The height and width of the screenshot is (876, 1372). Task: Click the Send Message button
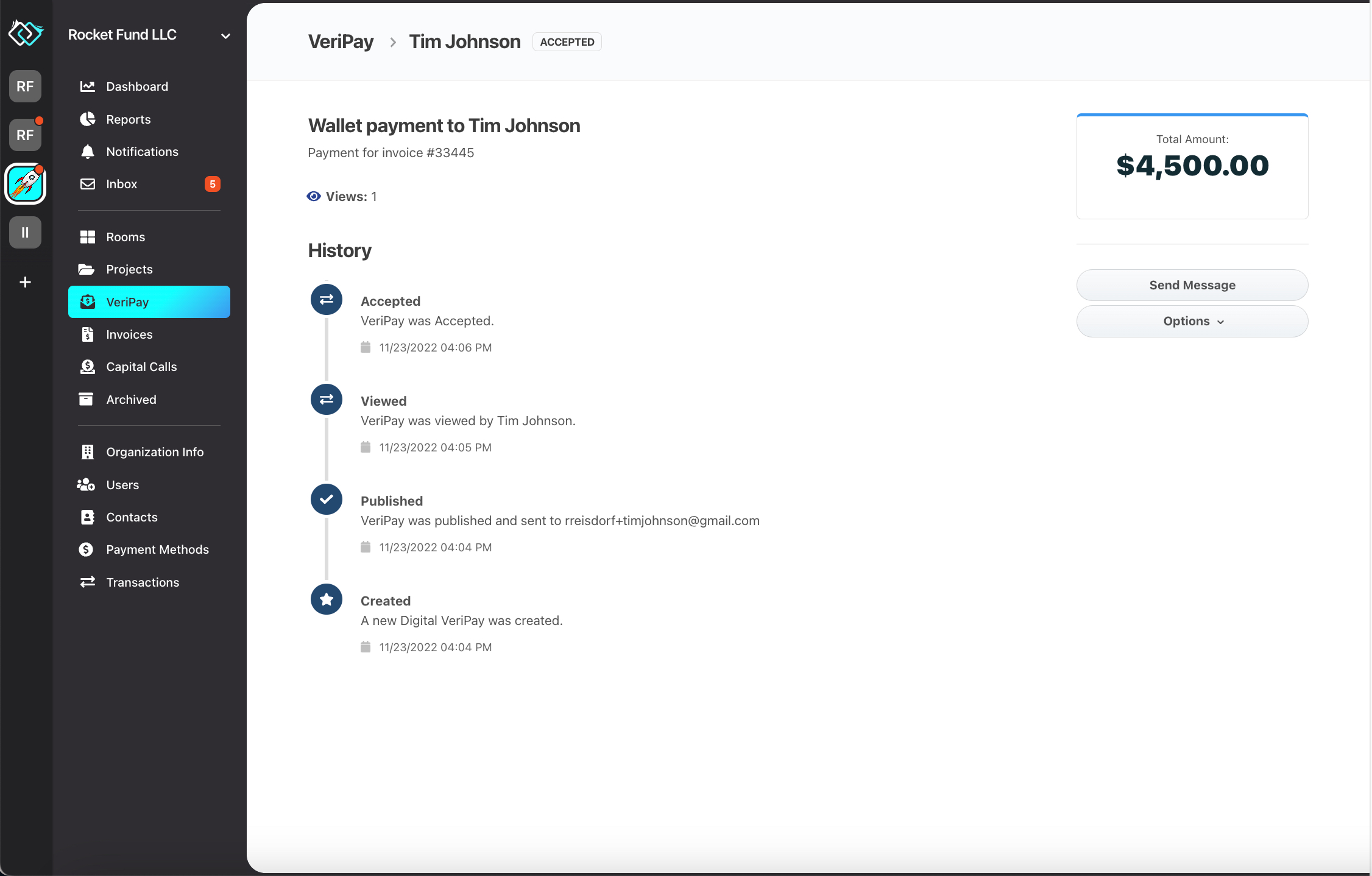pos(1192,284)
